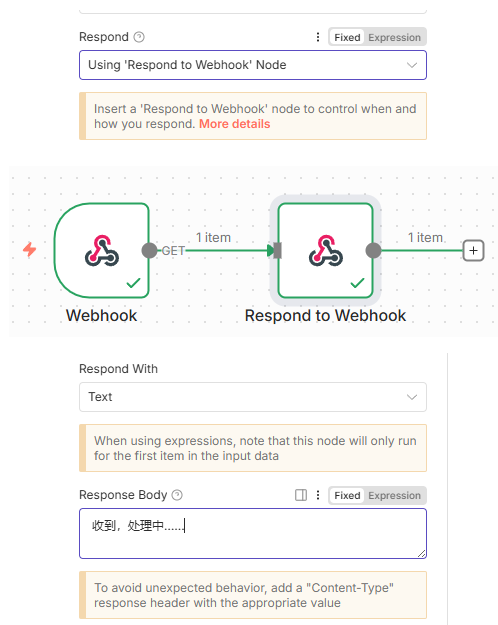
Task: Click inside the Response Body text area
Action: point(253,533)
